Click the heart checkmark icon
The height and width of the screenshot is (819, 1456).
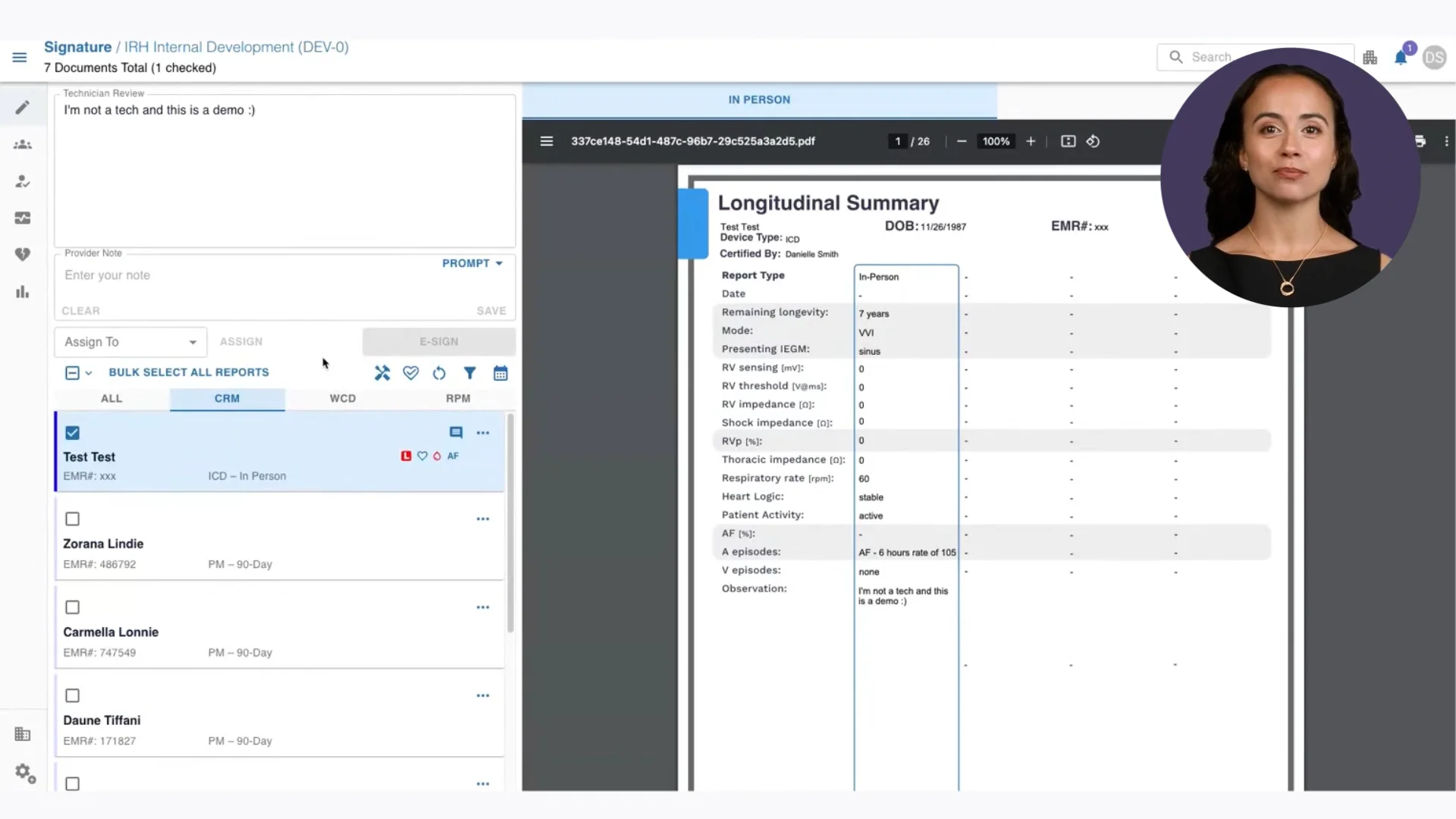tap(410, 373)
